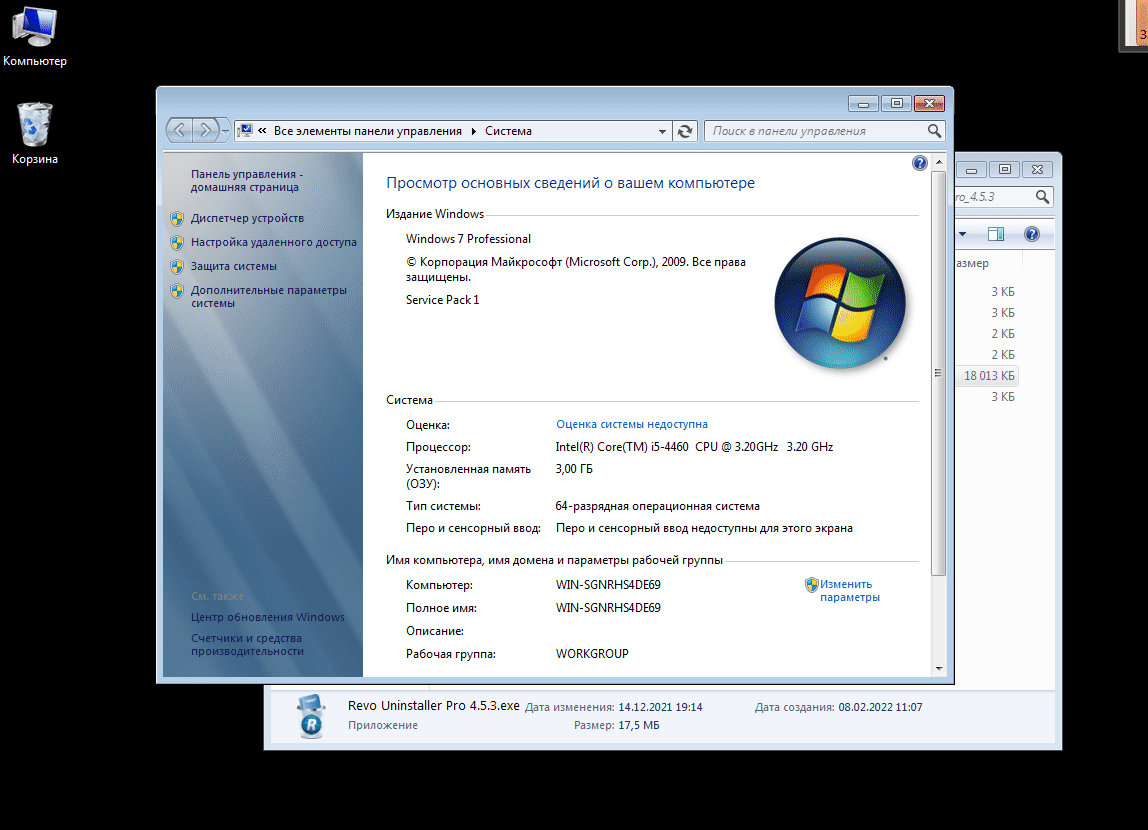Screen dimensions: 1148x830
Task: Click shield icon next to 'Изменить параметры'
Action: pyautogui.click(x=811, y=584)
